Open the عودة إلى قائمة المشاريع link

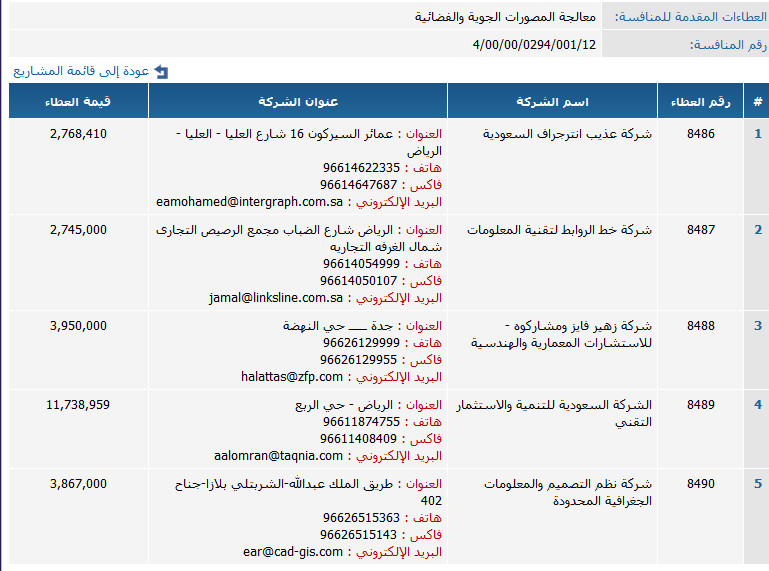(81, 71)
